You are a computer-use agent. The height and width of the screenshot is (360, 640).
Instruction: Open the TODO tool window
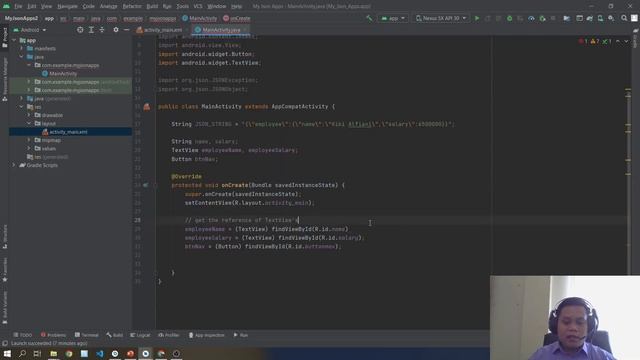tap(22, 335)
